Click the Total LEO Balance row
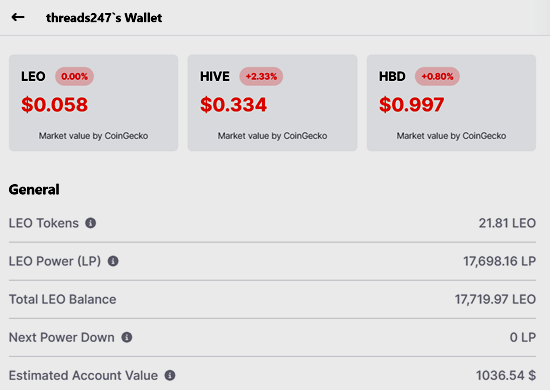The height and width of the screenshot is (390, 550). [x=272, y=300]
